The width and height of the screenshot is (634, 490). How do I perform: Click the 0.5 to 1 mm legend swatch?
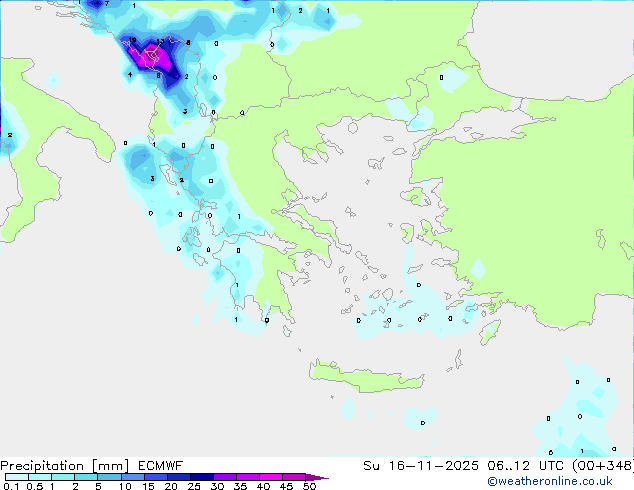[x=40, y=477]
